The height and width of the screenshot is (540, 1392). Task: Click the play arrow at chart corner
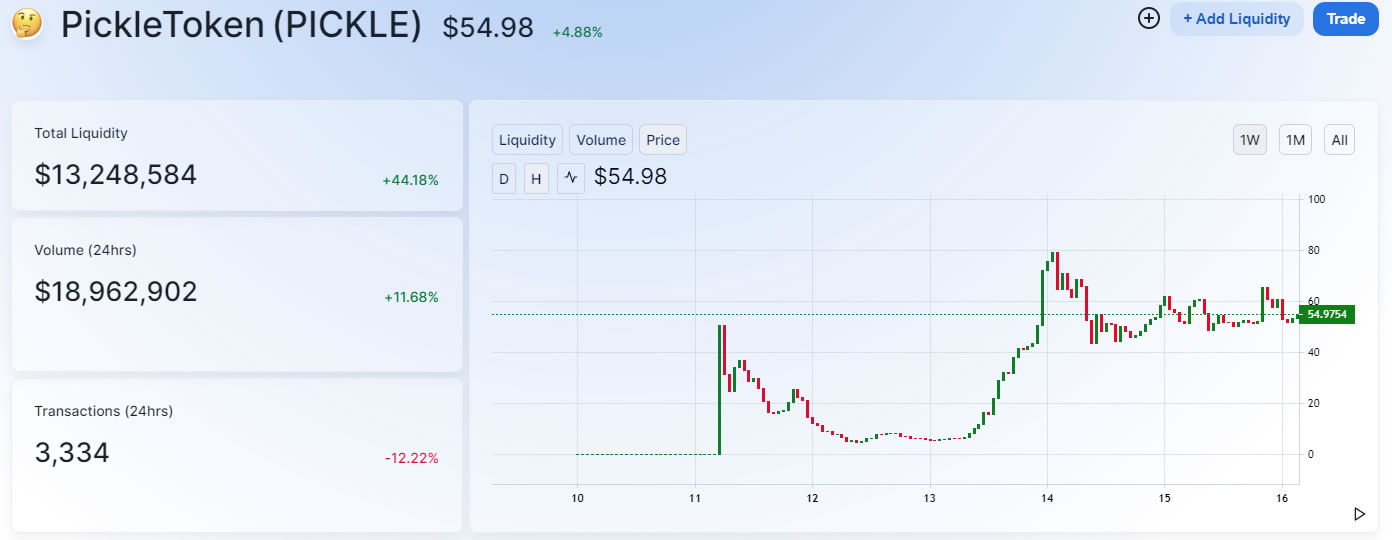(1359, 514)
